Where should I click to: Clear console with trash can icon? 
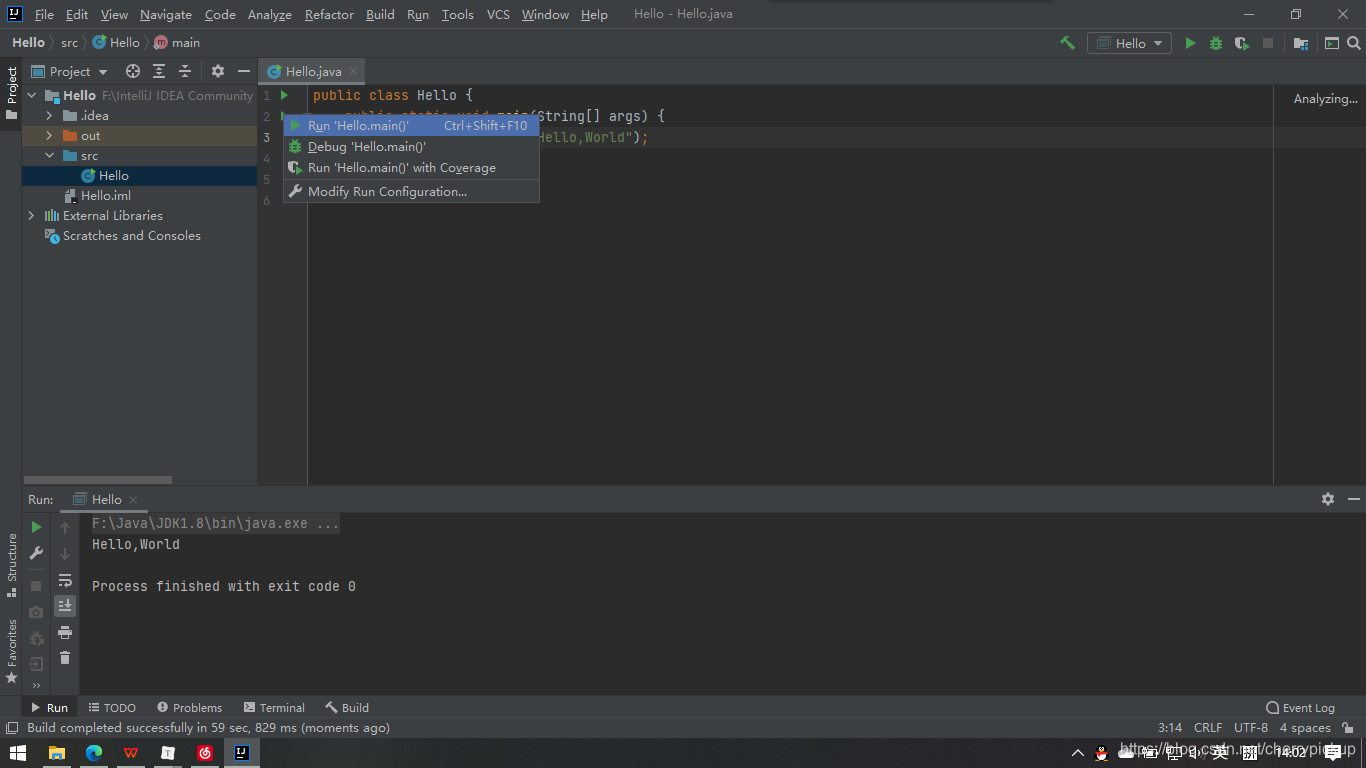tap(65, 657)
